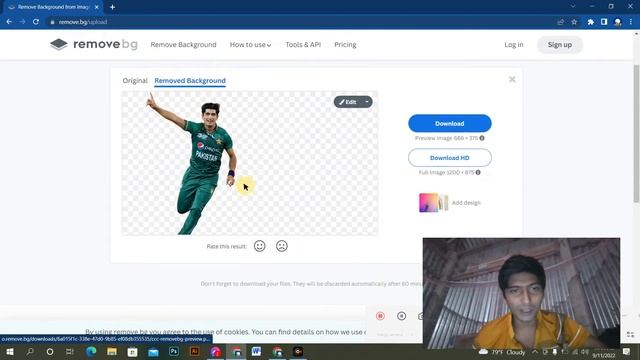Screen dimensions: 640x360
Task: Click the cricketer preview image
Action: 250,163
